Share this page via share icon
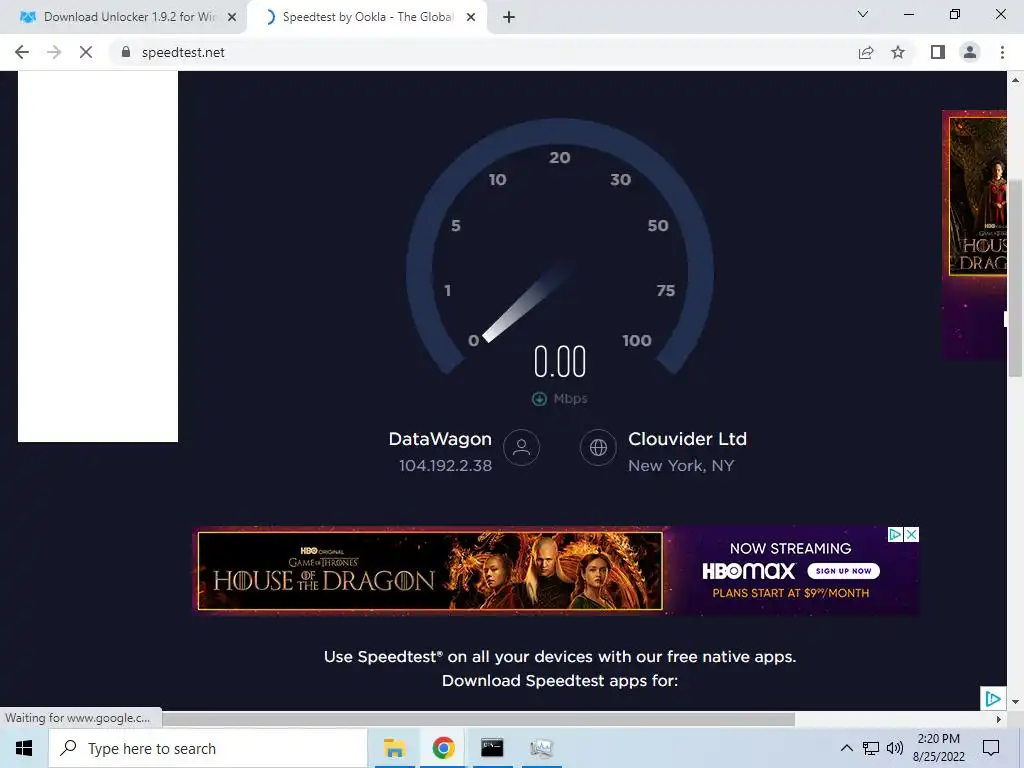Screen dimensions: 1024x768 coord(866,52)
